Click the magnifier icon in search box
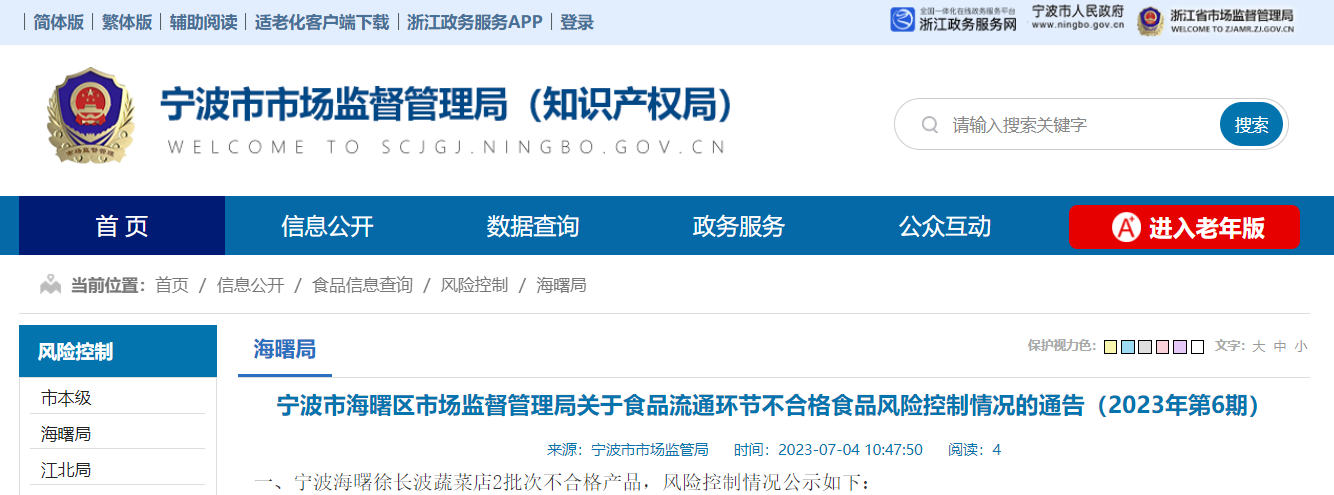This screenshot has width=1334, height=495. [929, 125]
